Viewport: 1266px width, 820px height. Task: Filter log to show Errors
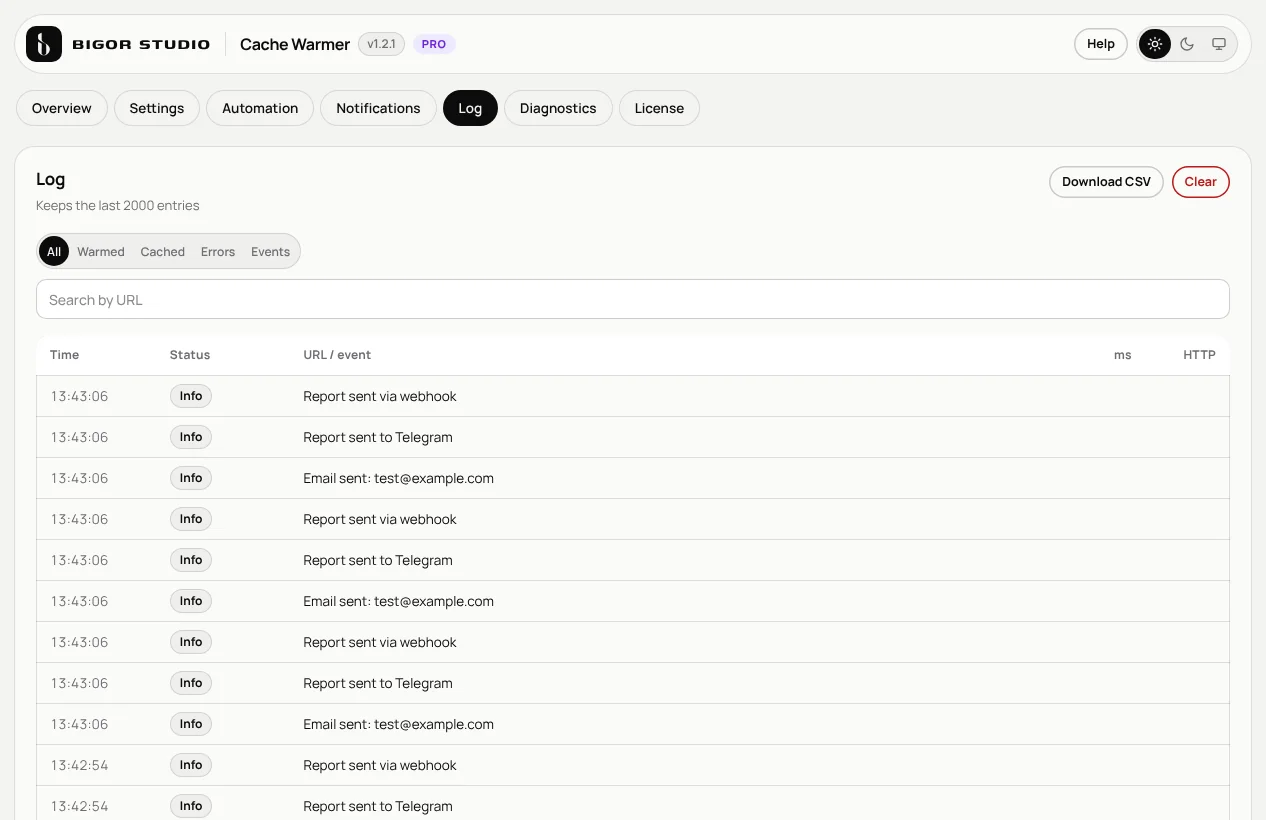click(x=218, y=252)
